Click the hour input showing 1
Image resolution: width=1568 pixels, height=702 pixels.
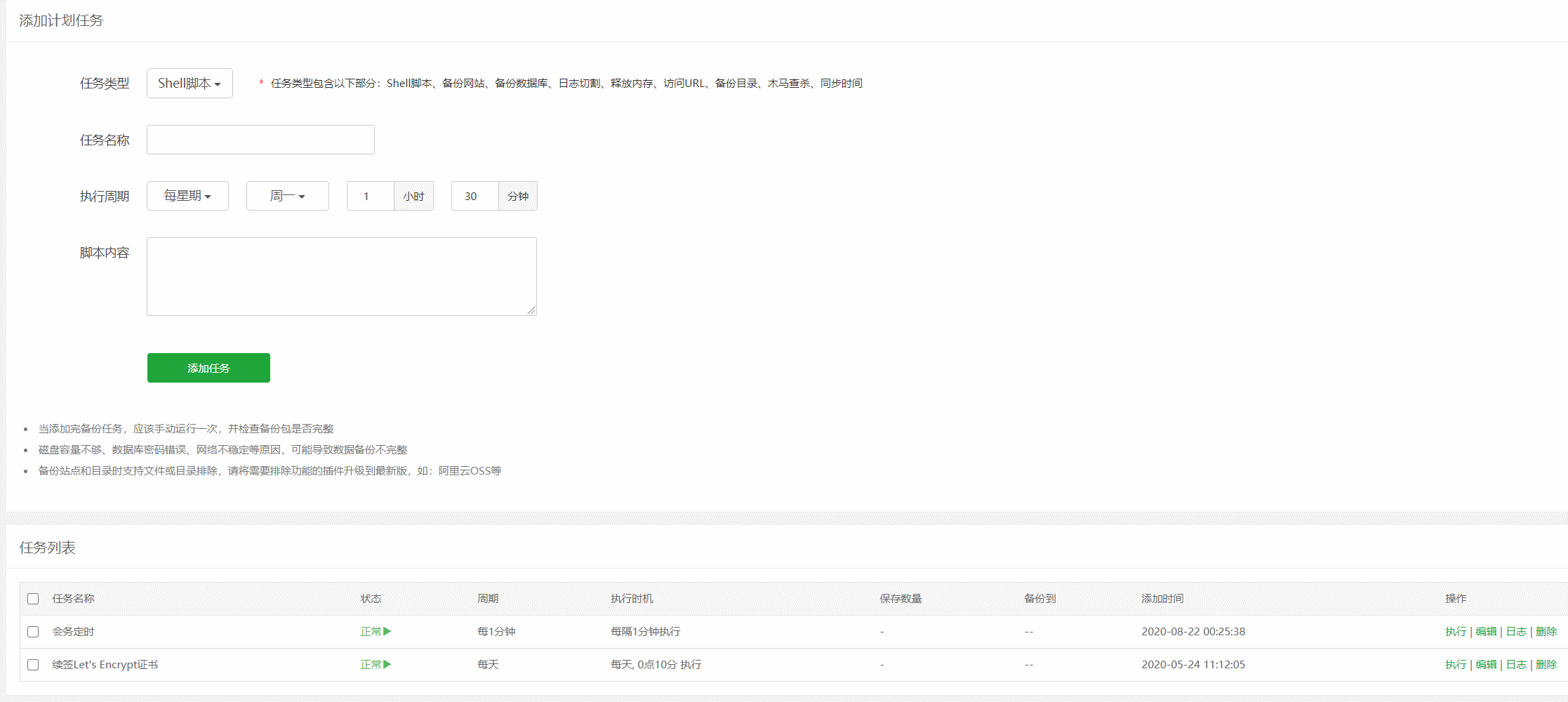tap(370, 196)
